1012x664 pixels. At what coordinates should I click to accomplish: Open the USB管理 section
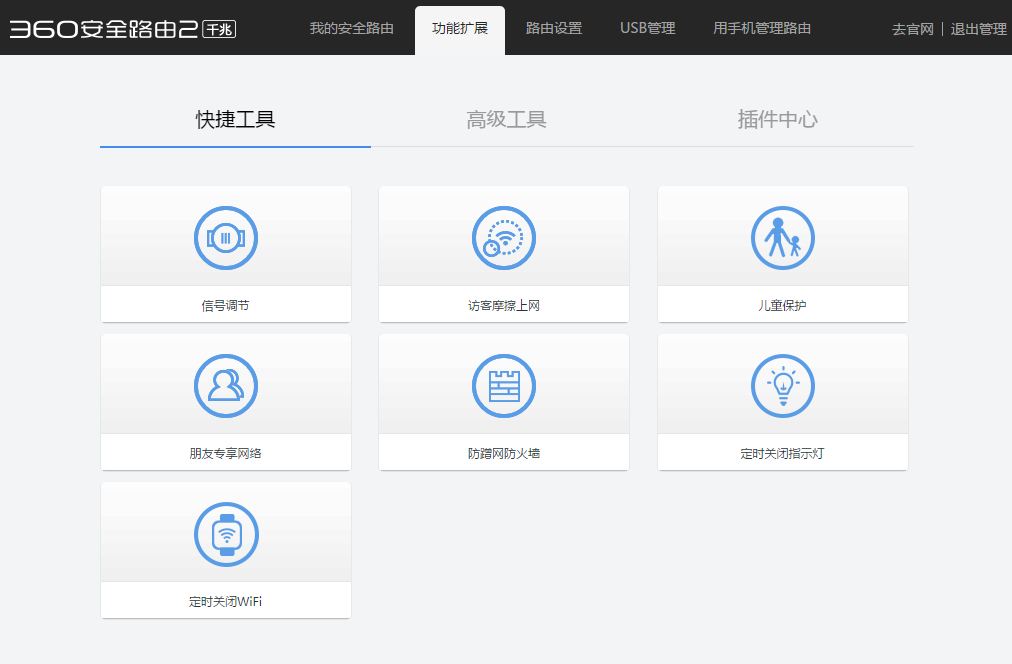646,29
